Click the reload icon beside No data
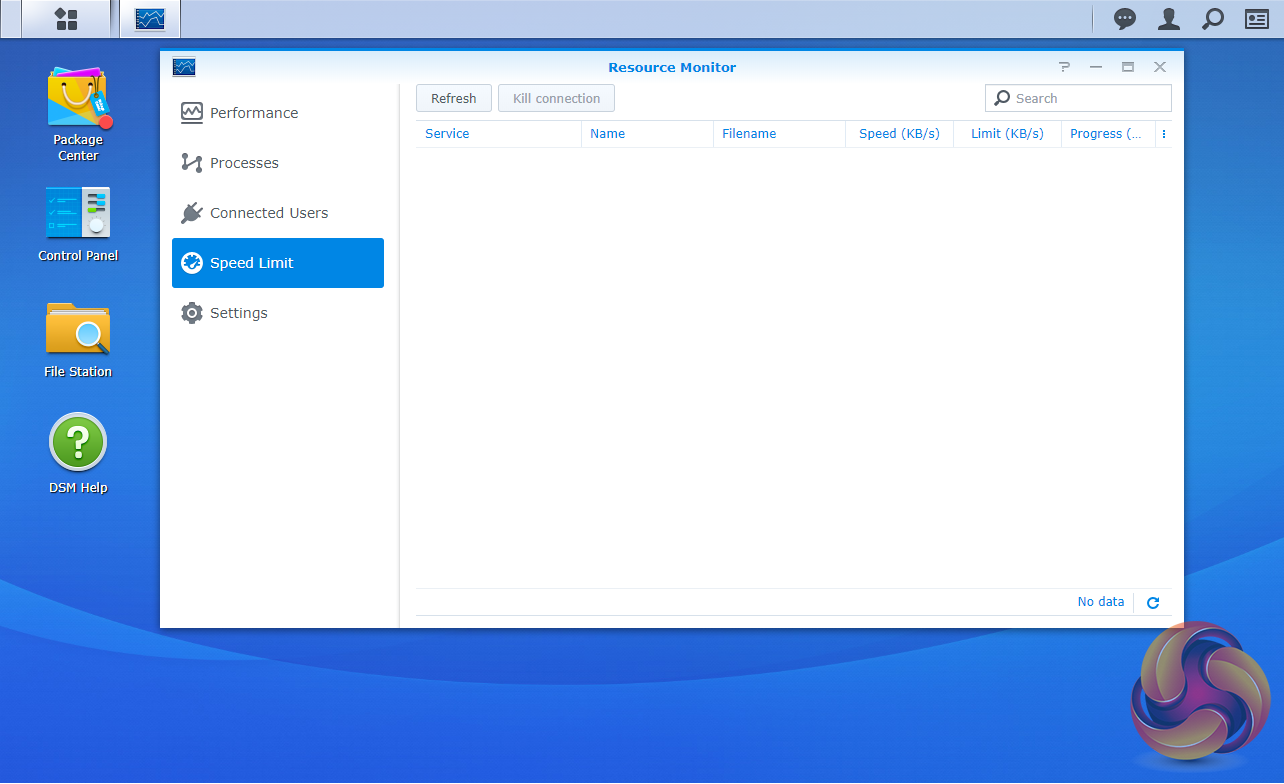Screen dimensions: 1284x784 click(x=1153, y=603)
